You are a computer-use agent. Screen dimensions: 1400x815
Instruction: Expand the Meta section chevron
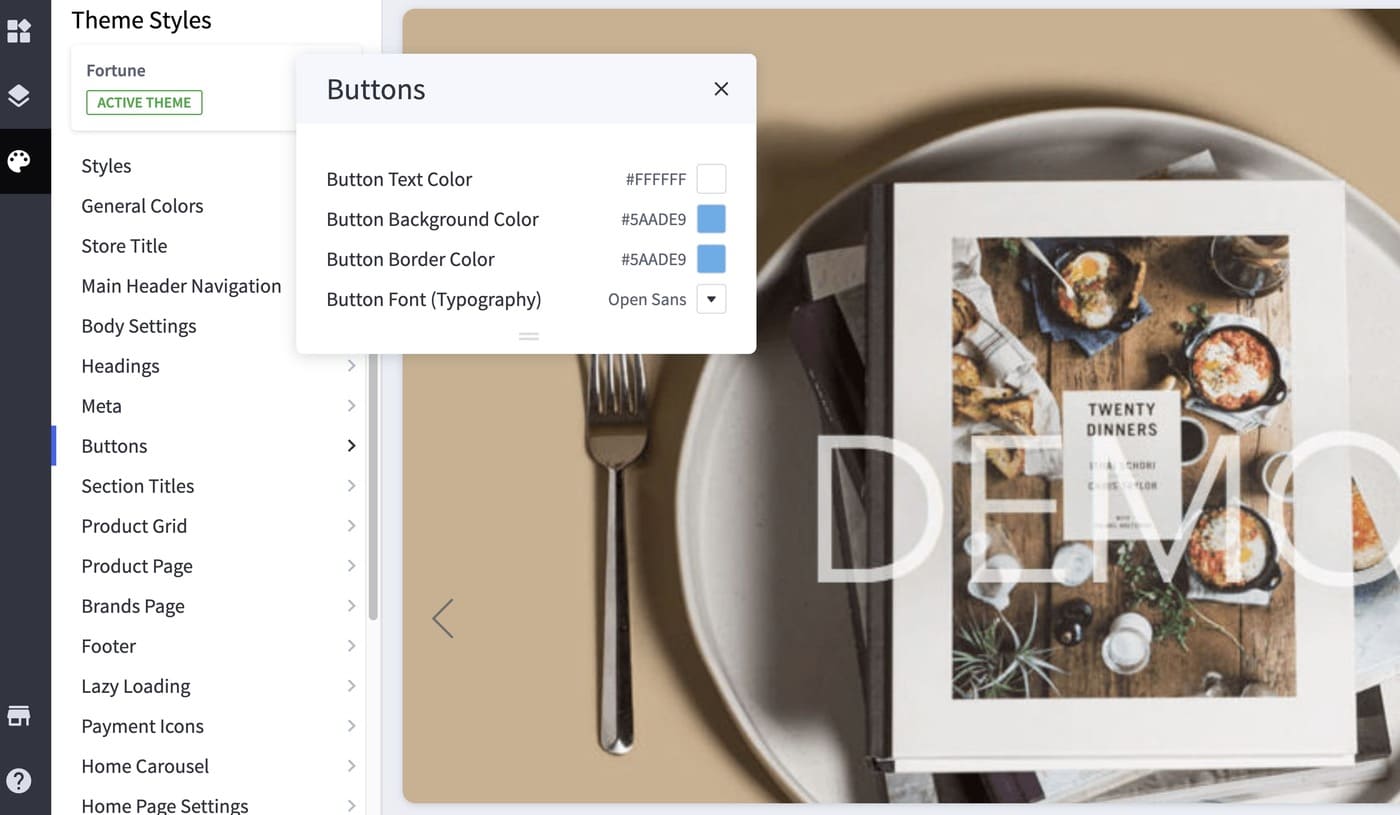pyautogui.click(x=351, y=406)
